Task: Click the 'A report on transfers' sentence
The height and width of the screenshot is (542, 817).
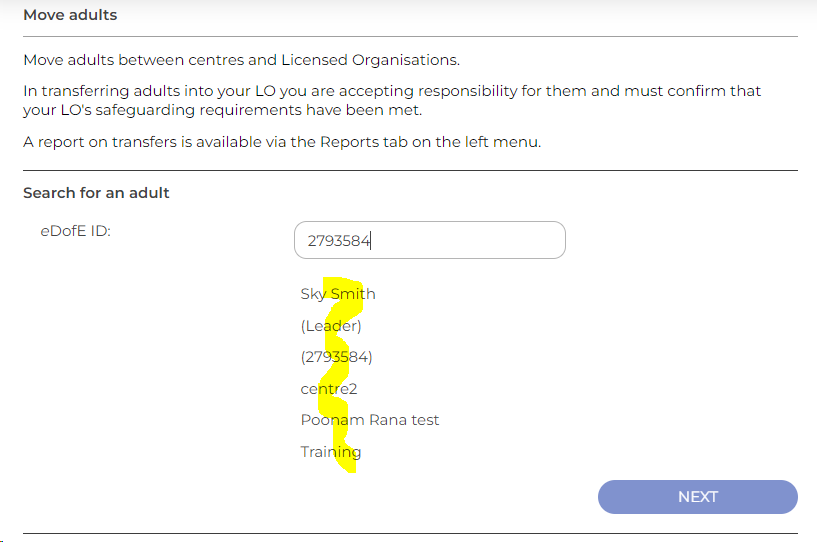Action: point(282,142)
